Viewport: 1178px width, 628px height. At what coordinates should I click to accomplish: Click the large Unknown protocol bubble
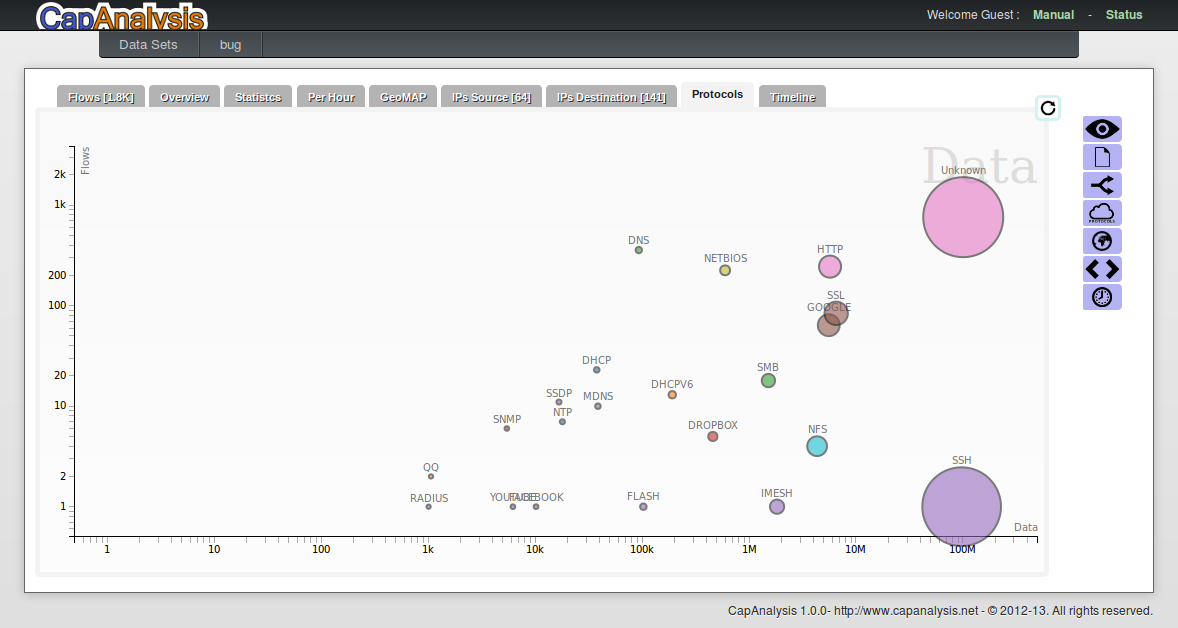[963, 217]
